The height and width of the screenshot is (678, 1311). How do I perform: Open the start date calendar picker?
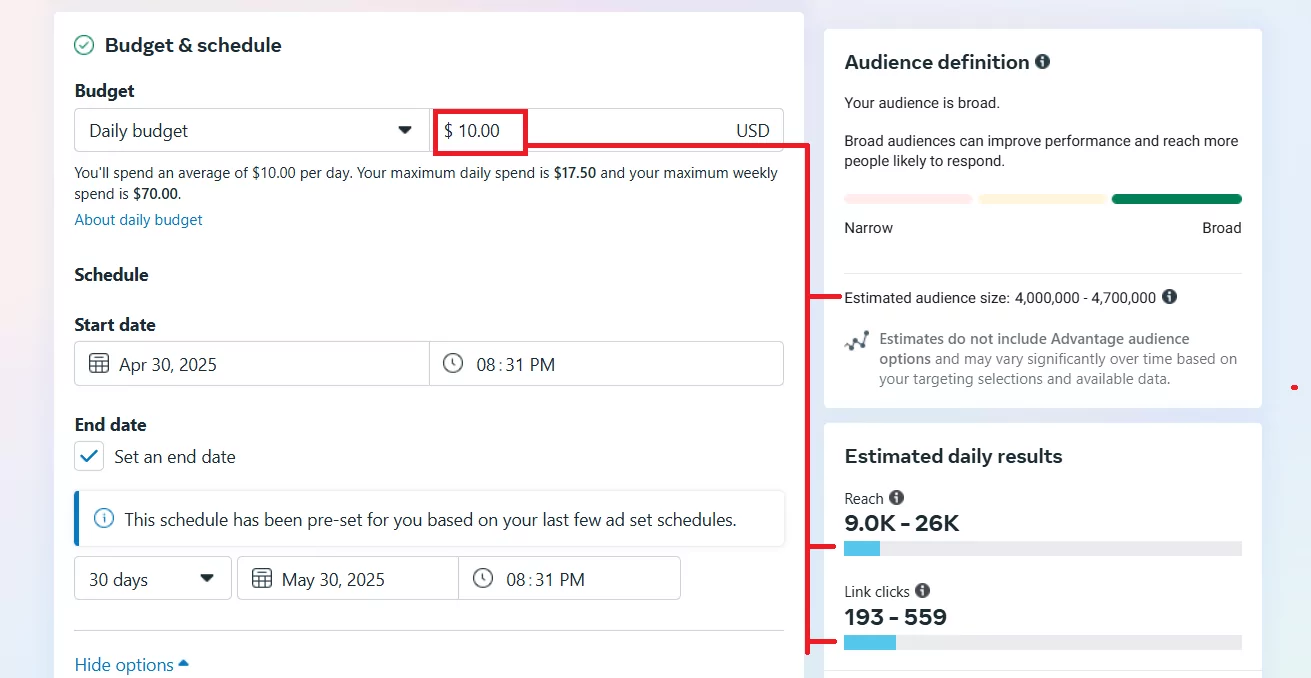[x=98, y=364]
